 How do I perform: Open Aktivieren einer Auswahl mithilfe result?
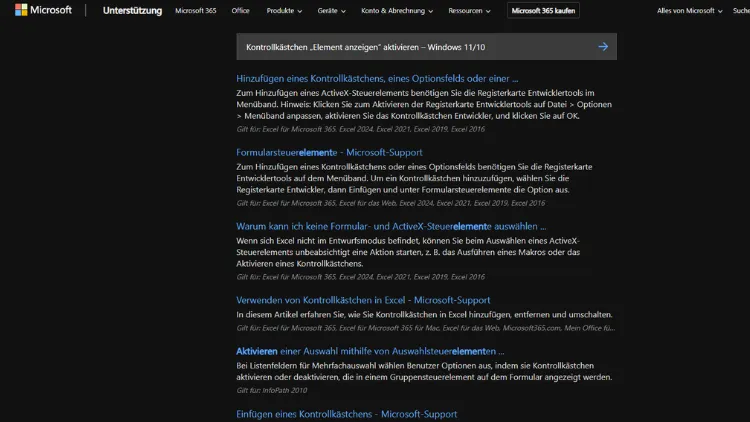370,351
